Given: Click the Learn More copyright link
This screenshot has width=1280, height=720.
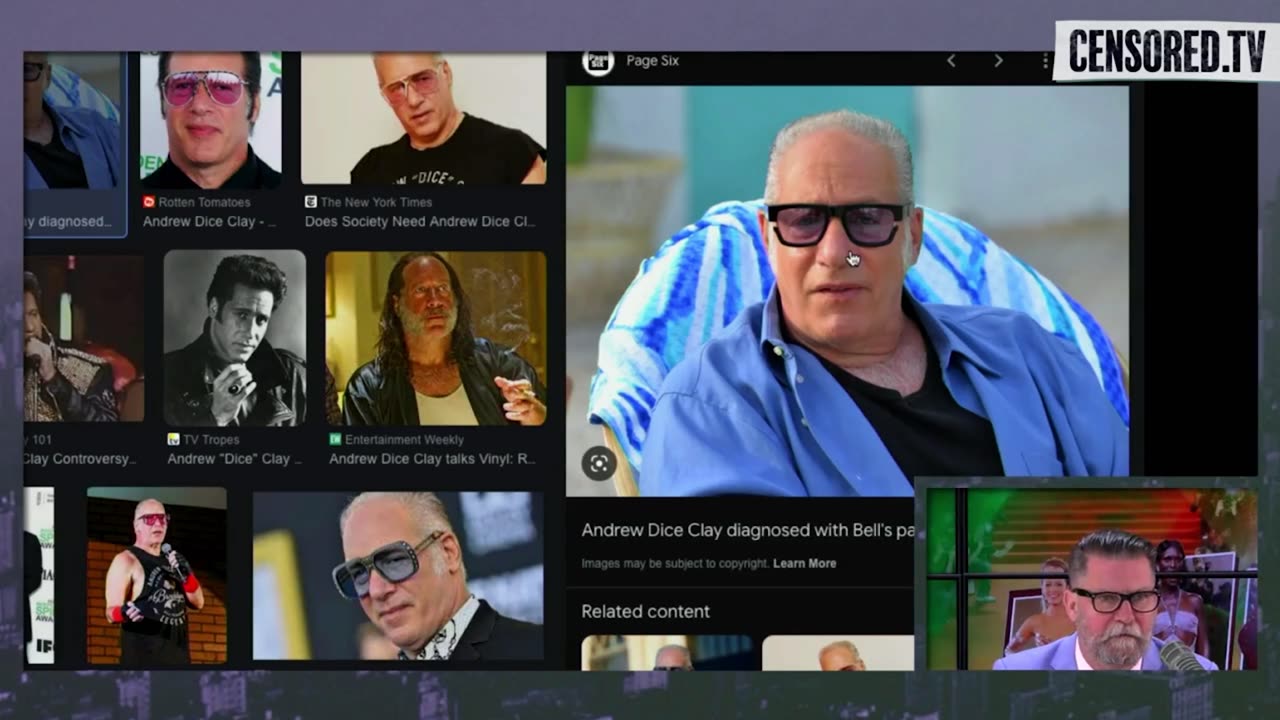Looking at the screenshot, I should 804,563.
